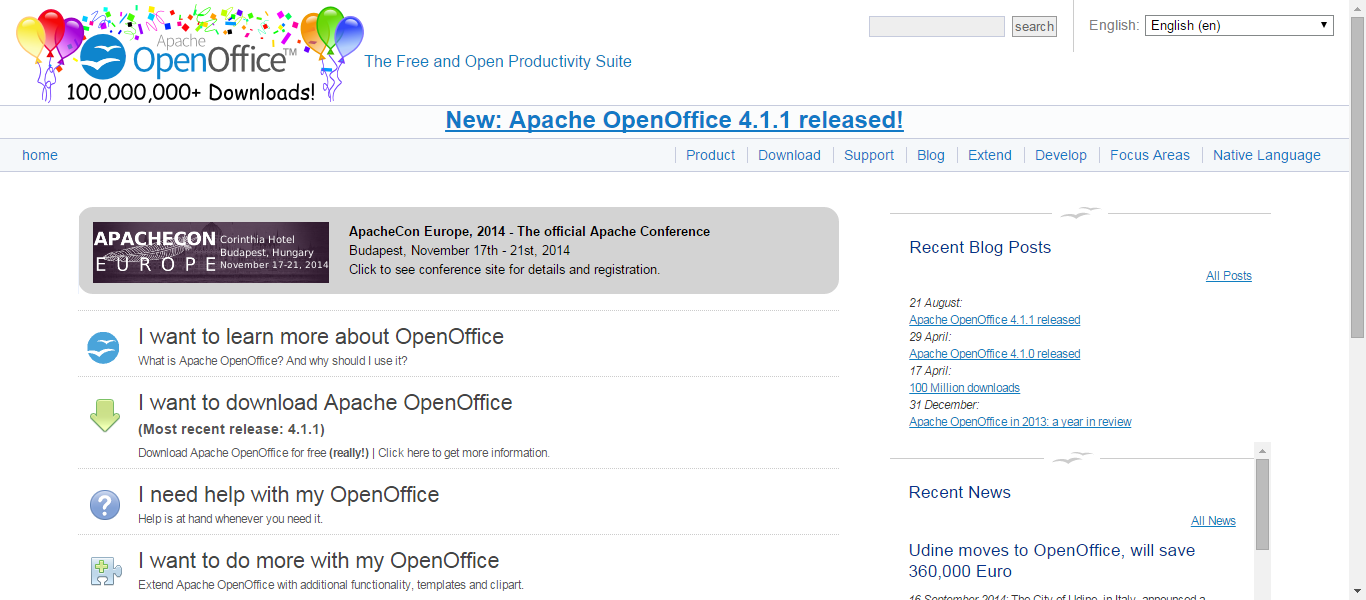Click the 'Recent News' heading

point(960,492)
